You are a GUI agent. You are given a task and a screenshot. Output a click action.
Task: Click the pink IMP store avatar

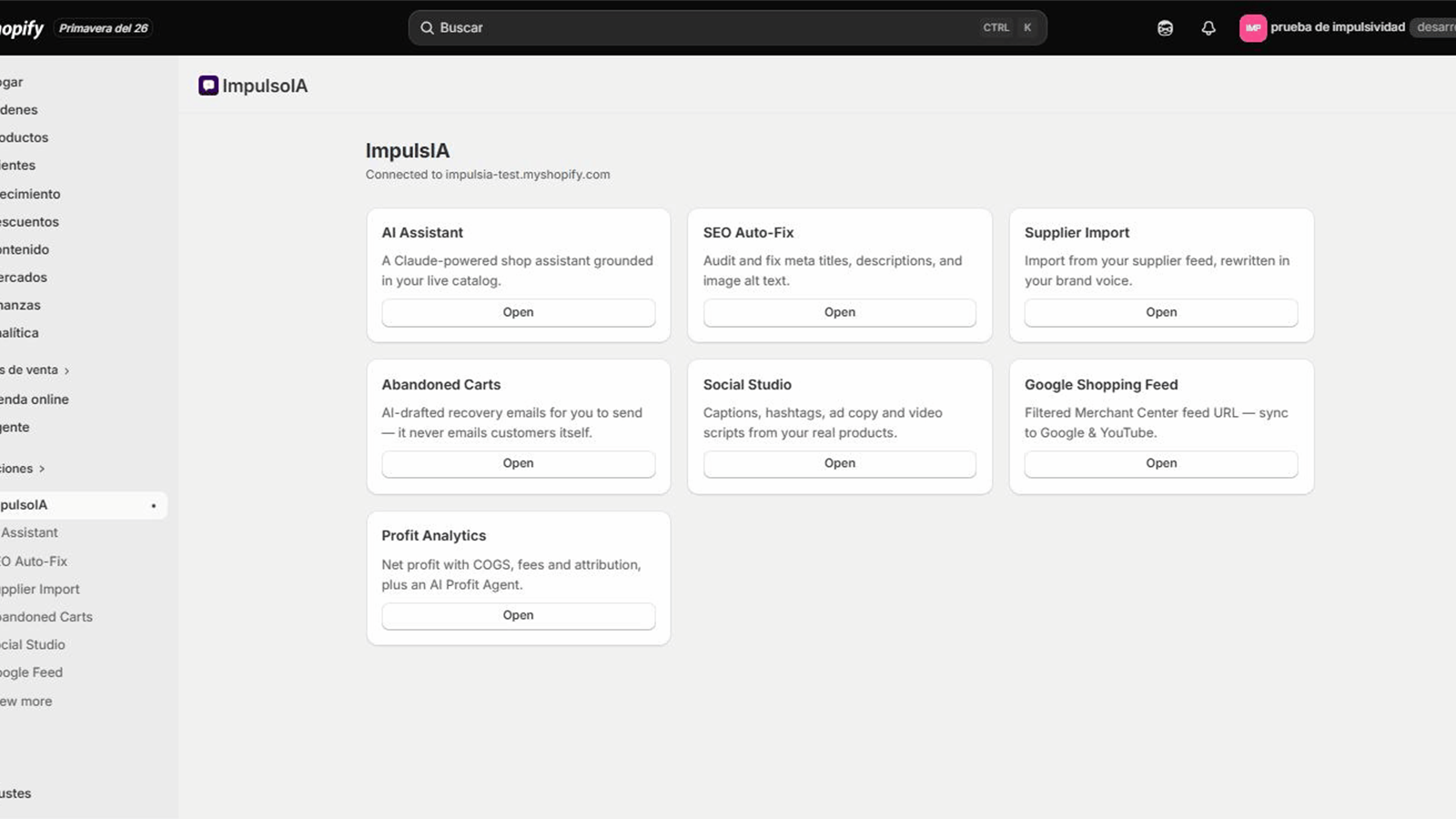point(1253,28)
